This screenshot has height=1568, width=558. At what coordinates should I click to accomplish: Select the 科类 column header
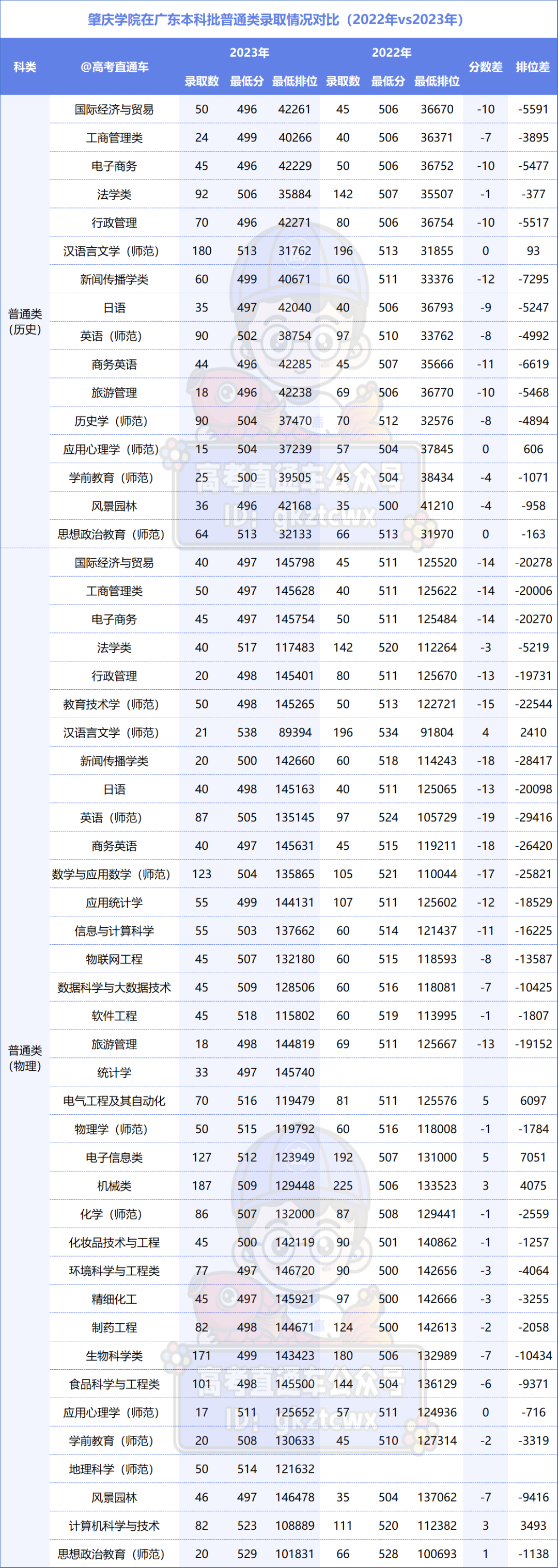[x=25, y=67]
